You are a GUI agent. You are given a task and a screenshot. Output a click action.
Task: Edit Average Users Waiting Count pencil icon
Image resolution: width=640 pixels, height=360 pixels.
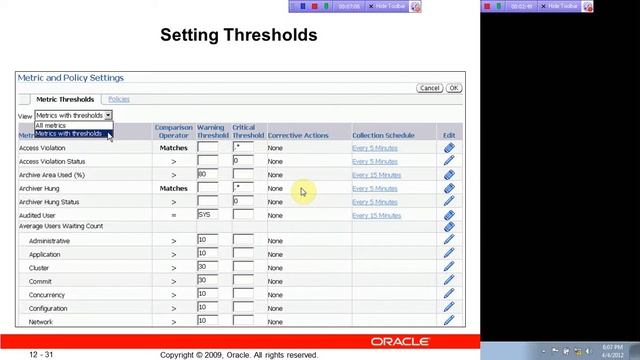click(449, 227)
